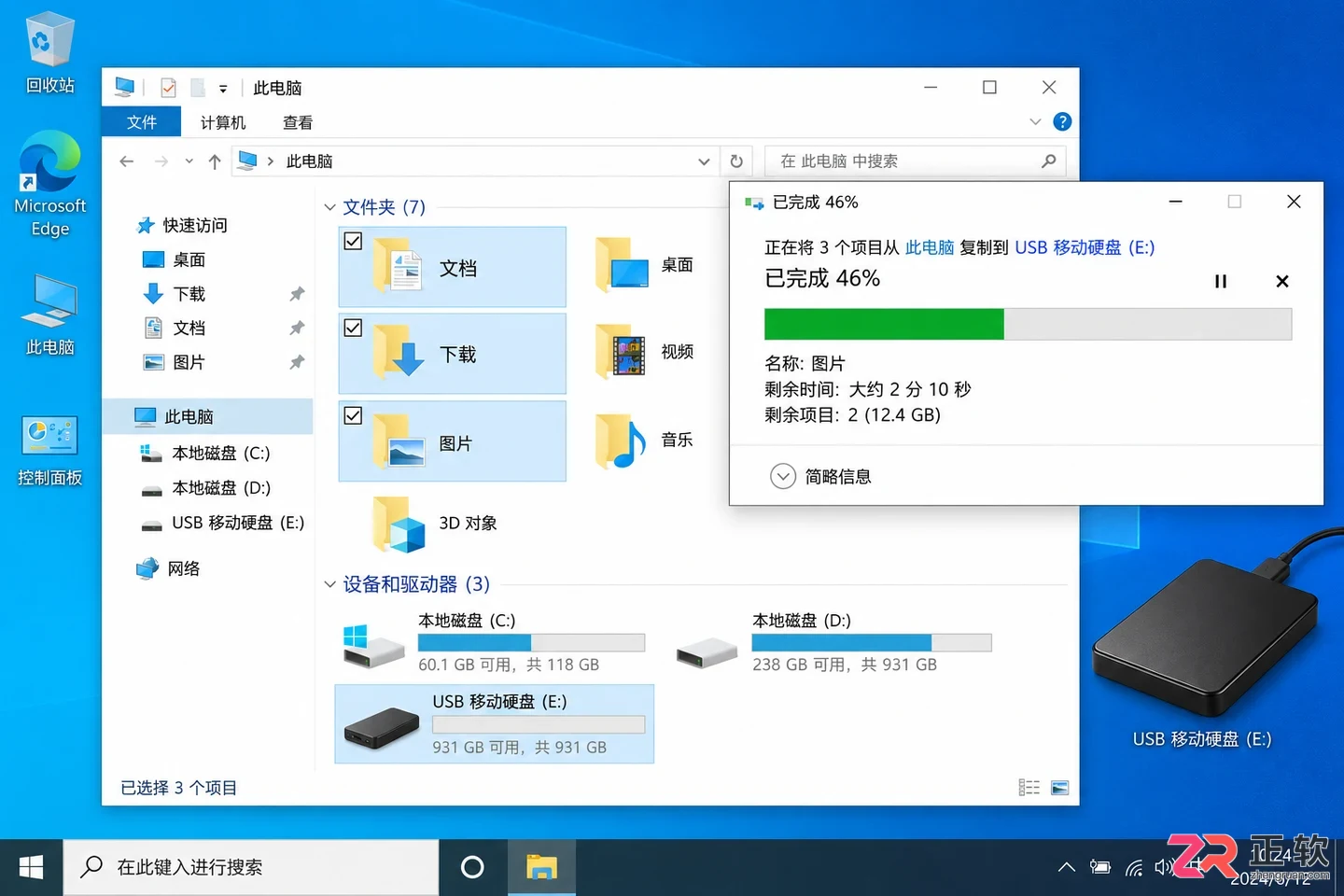The height and width of the screenshot is (896, 1344).
Task: Open the Windows Start menu
Action: 31,868
